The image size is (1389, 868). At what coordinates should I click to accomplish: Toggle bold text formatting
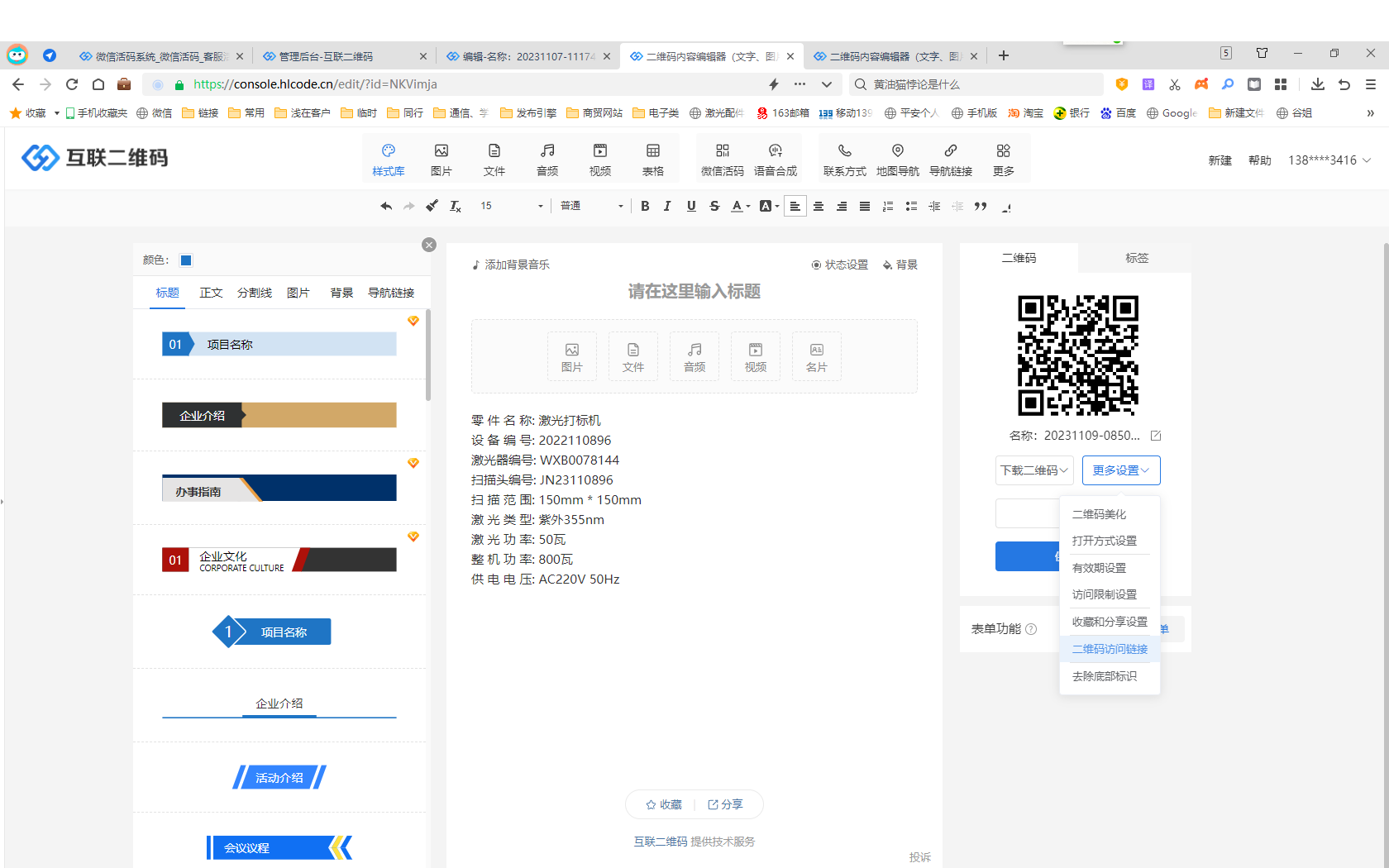point(645,206)
